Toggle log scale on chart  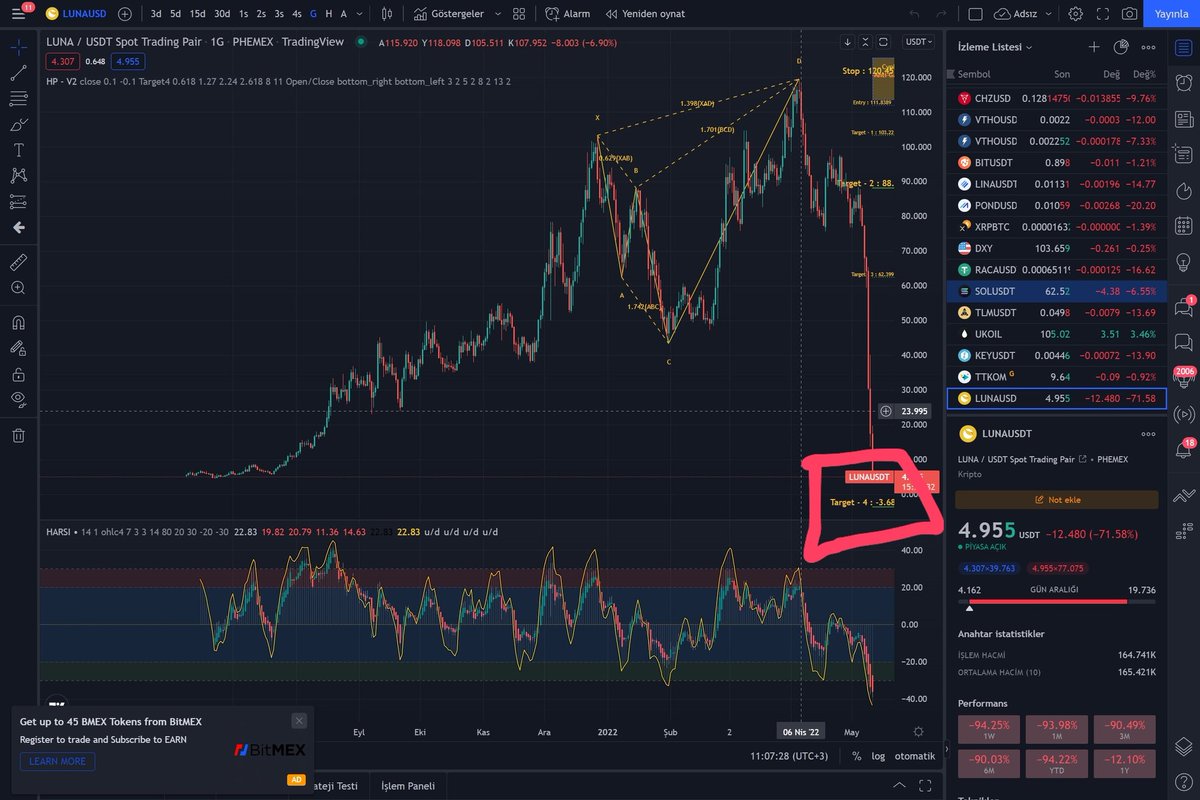[877, 756]
